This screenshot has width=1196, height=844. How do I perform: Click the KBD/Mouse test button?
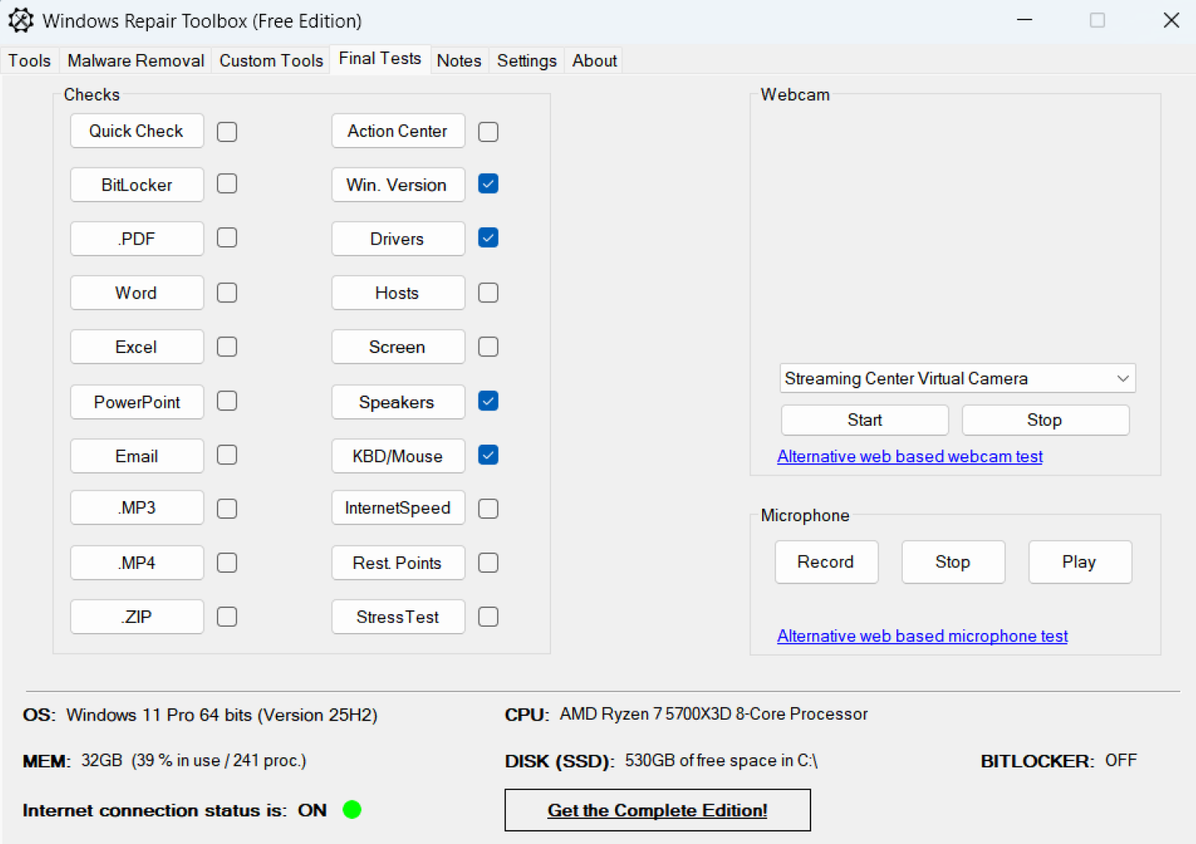click(398, 456)
